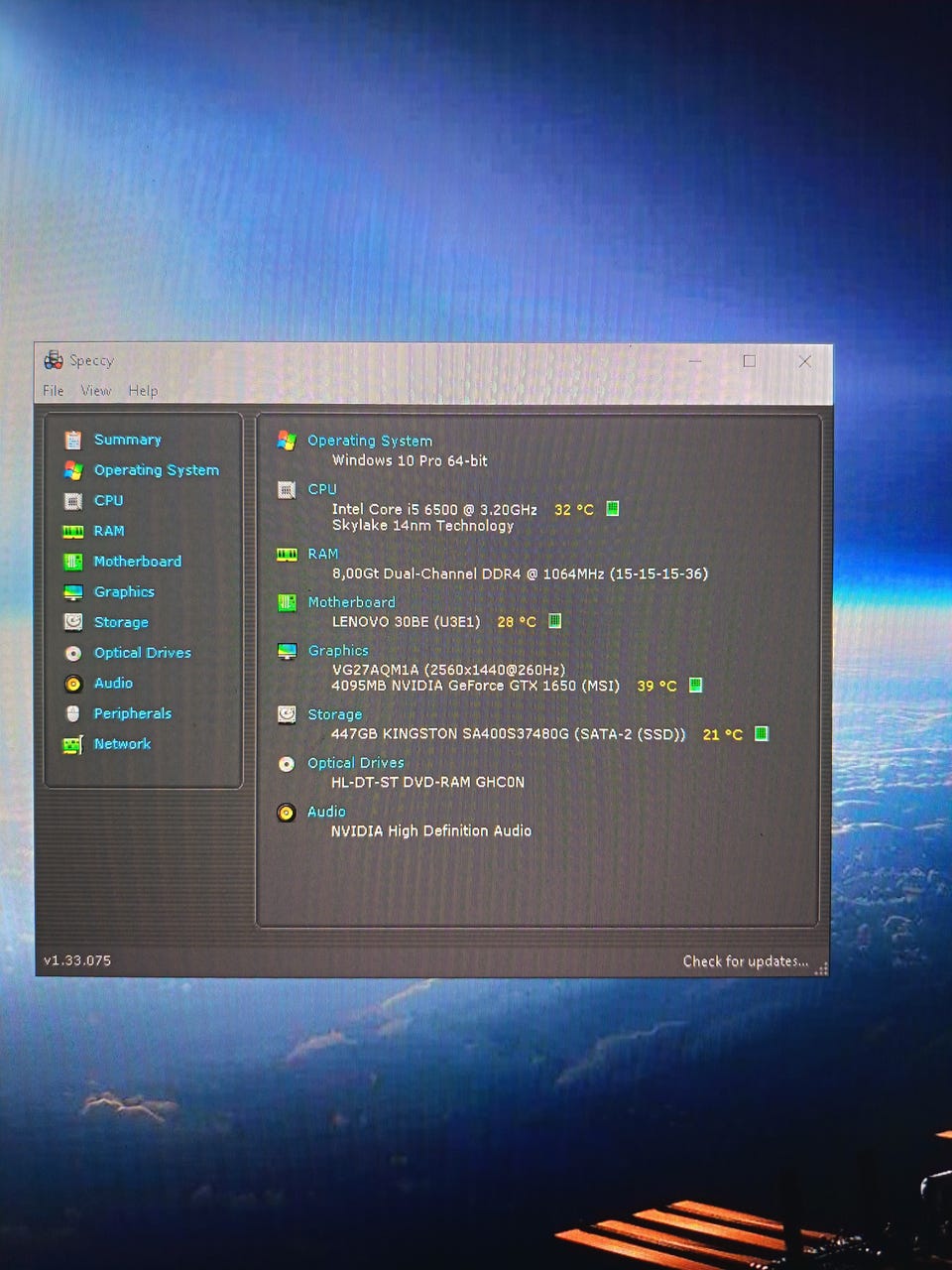Image resolution: width=952 pixels, height=1270 pixels.
Task: Click VG27AQM1A (2560x1440@260Hz) text
Action: pos(448,670)
